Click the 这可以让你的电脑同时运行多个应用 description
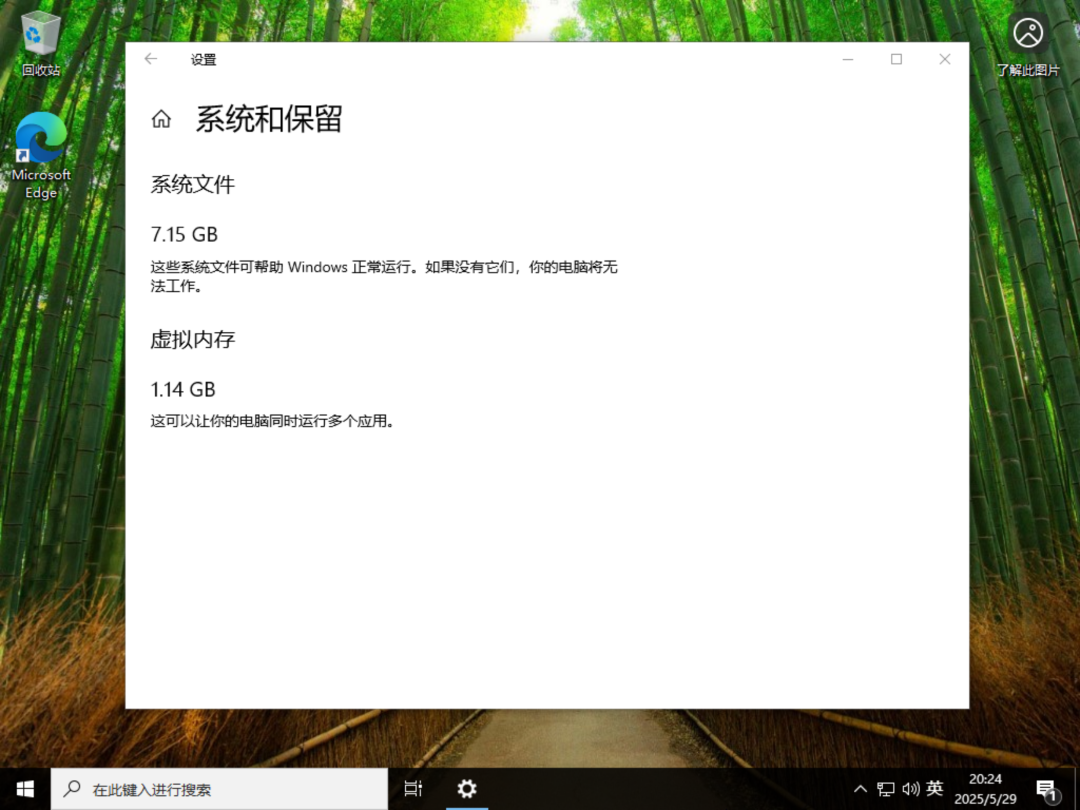 click(x=272, y=421)
